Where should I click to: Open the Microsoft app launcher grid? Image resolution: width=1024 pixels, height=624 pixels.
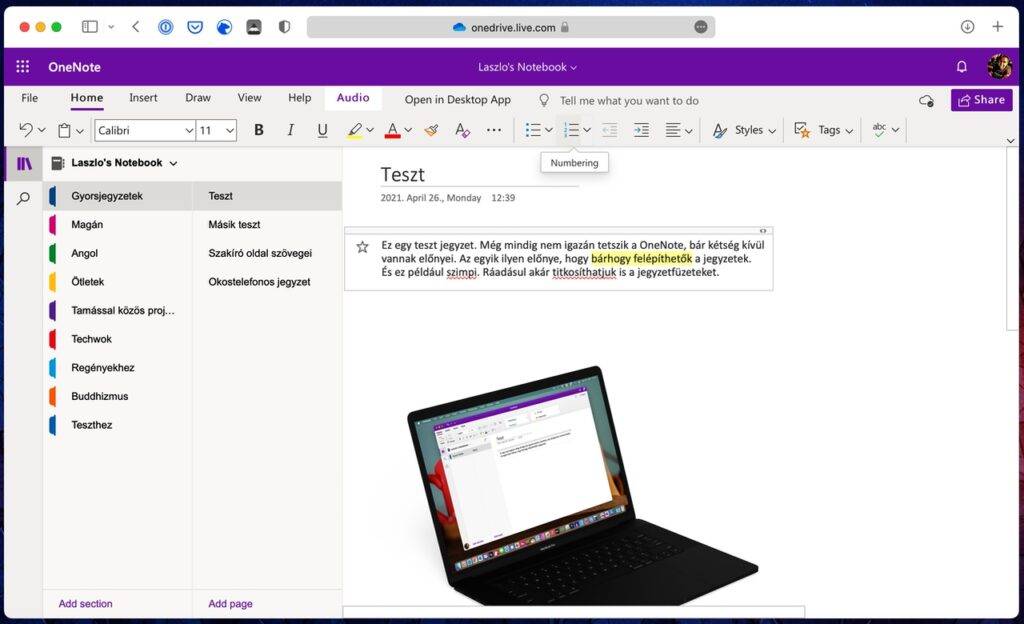coord(23,67)
